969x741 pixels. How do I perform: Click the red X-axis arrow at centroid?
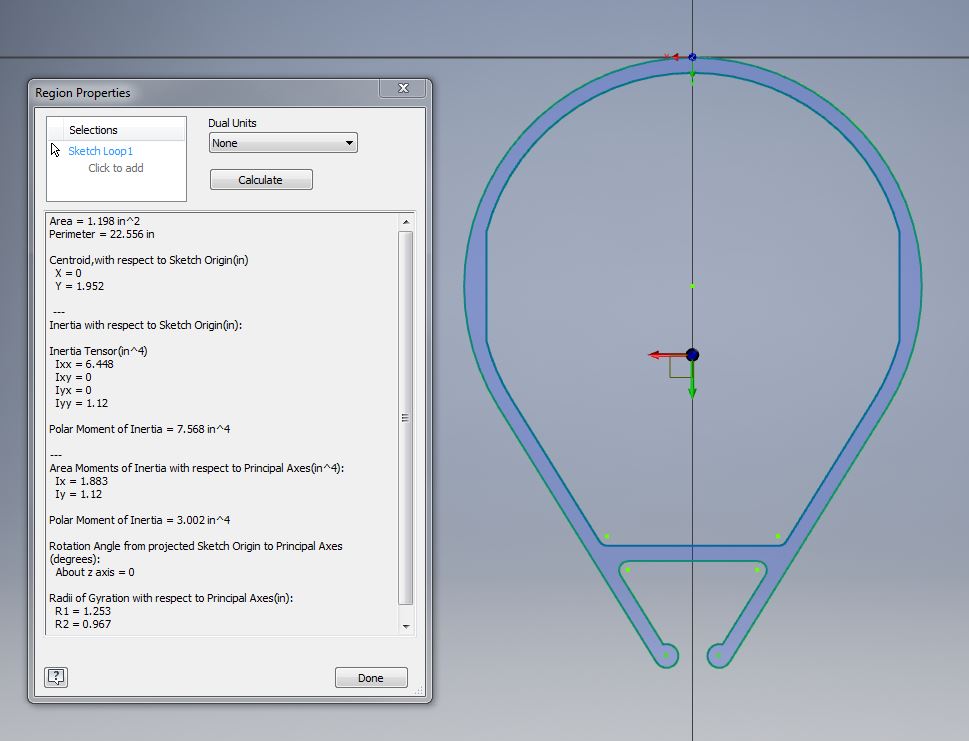[666, 355]
